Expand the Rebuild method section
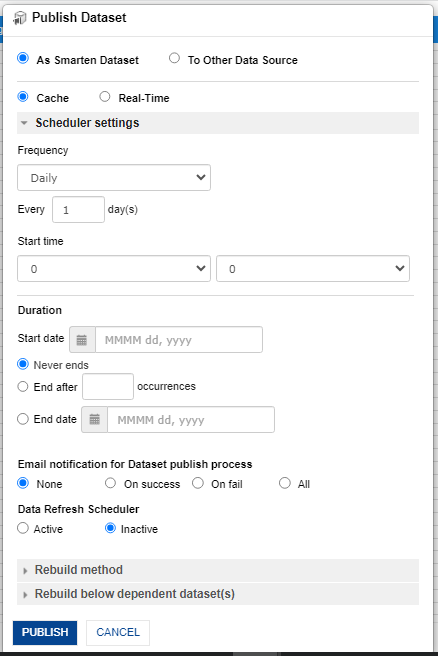This screenshot has width=438, height=656. (218, 570)
